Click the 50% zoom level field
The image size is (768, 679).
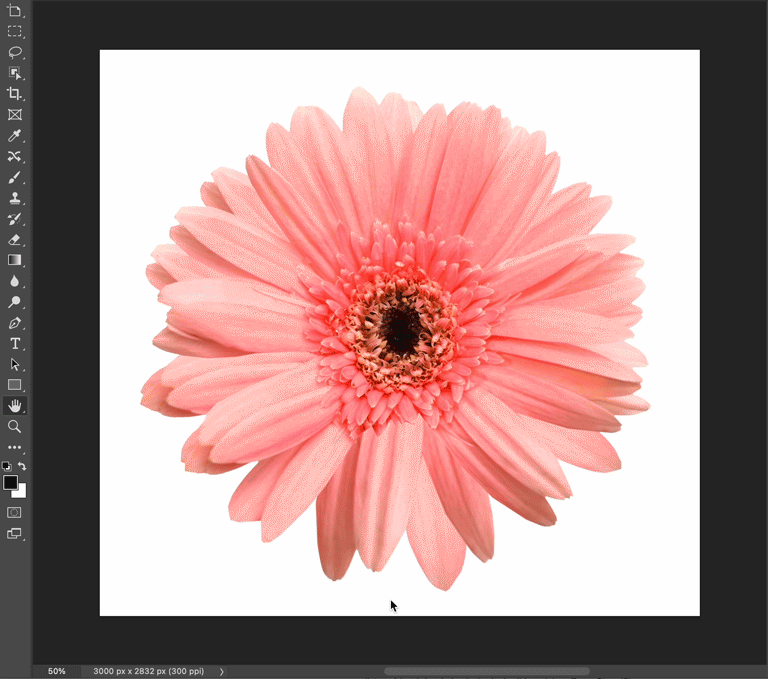coord(56,671)
